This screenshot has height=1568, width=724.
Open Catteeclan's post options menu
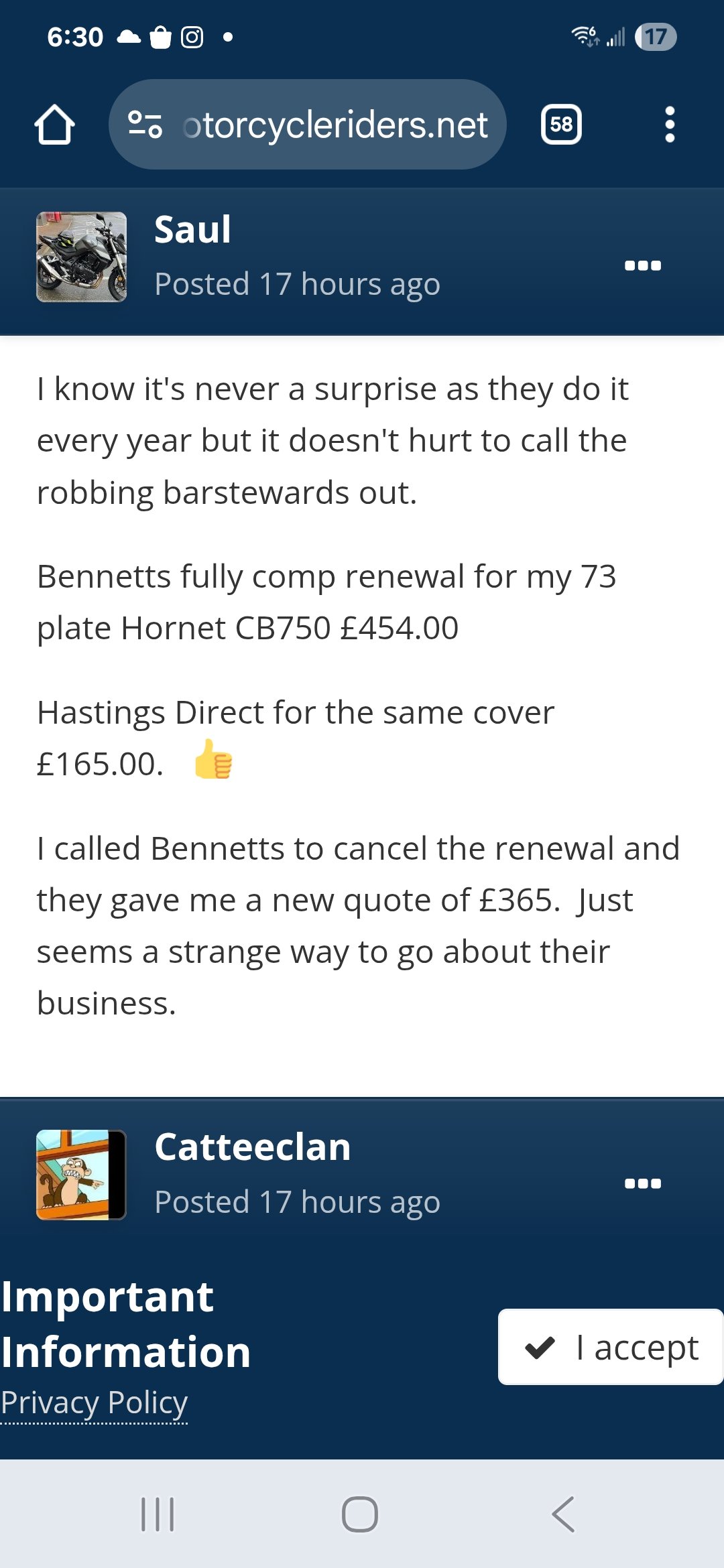point(643,1183)
